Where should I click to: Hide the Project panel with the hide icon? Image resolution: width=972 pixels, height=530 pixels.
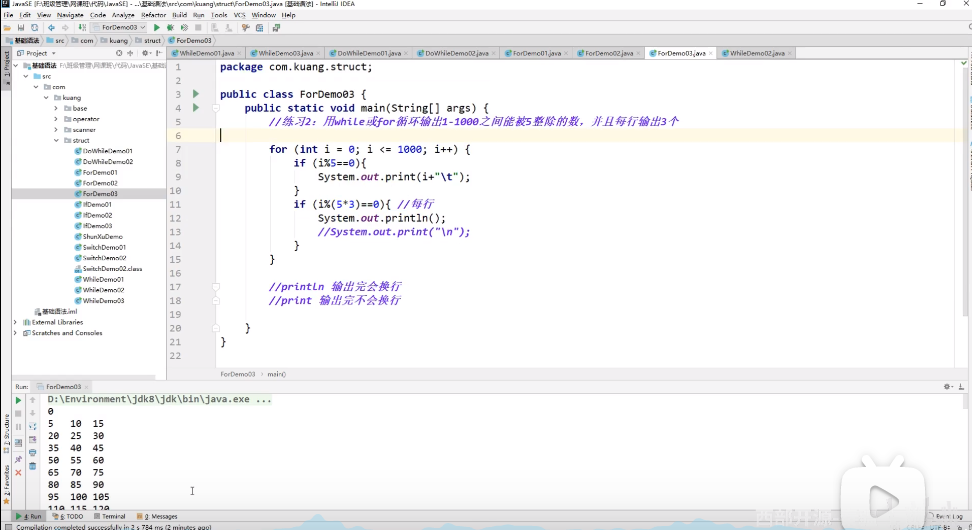click(x=159, y=53)
